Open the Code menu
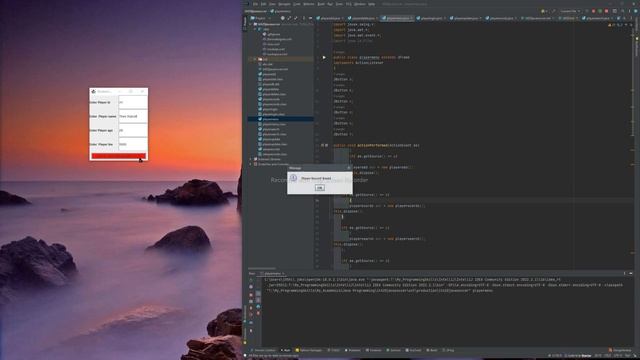This screenshot has height=360, width=640. tap(297, 4)
